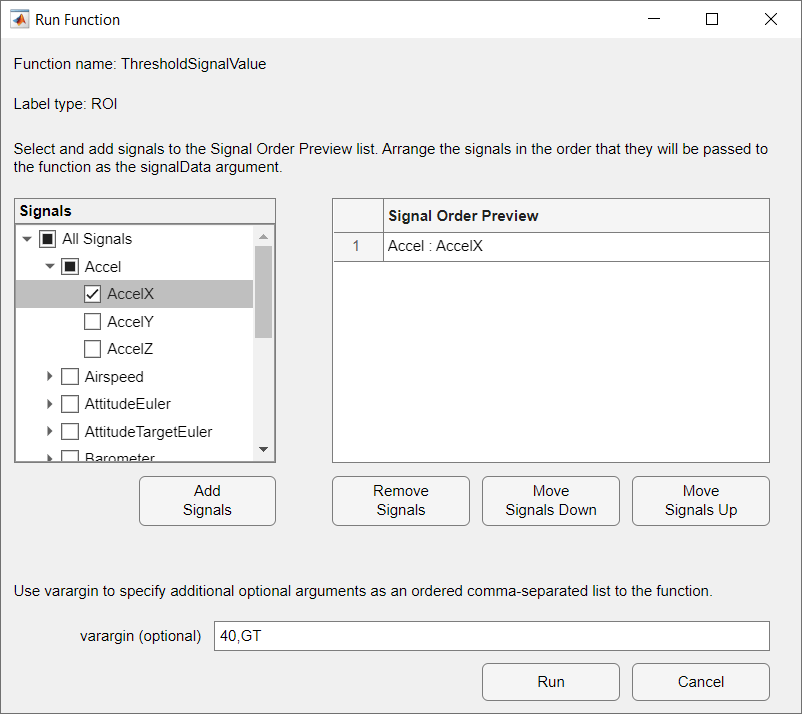Click Remove Signals

400,500
